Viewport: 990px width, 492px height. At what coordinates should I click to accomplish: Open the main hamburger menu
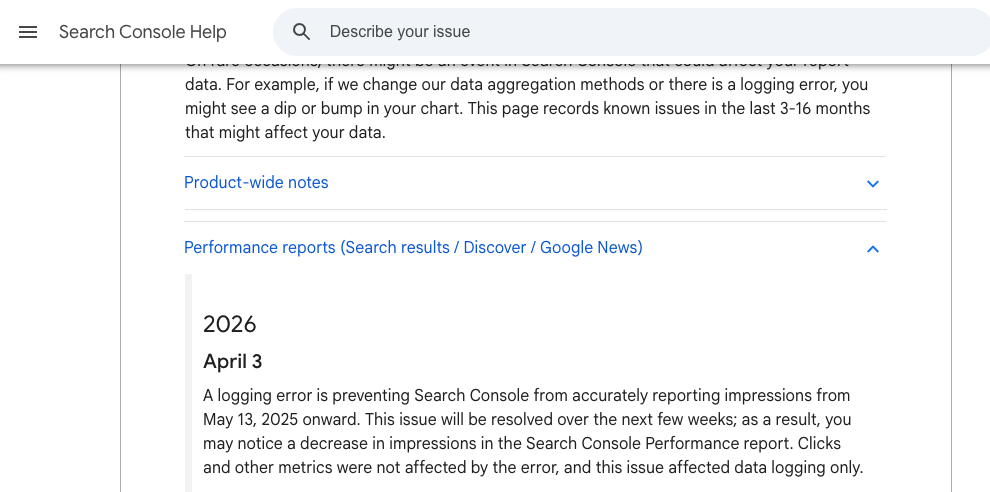point(28,32)
